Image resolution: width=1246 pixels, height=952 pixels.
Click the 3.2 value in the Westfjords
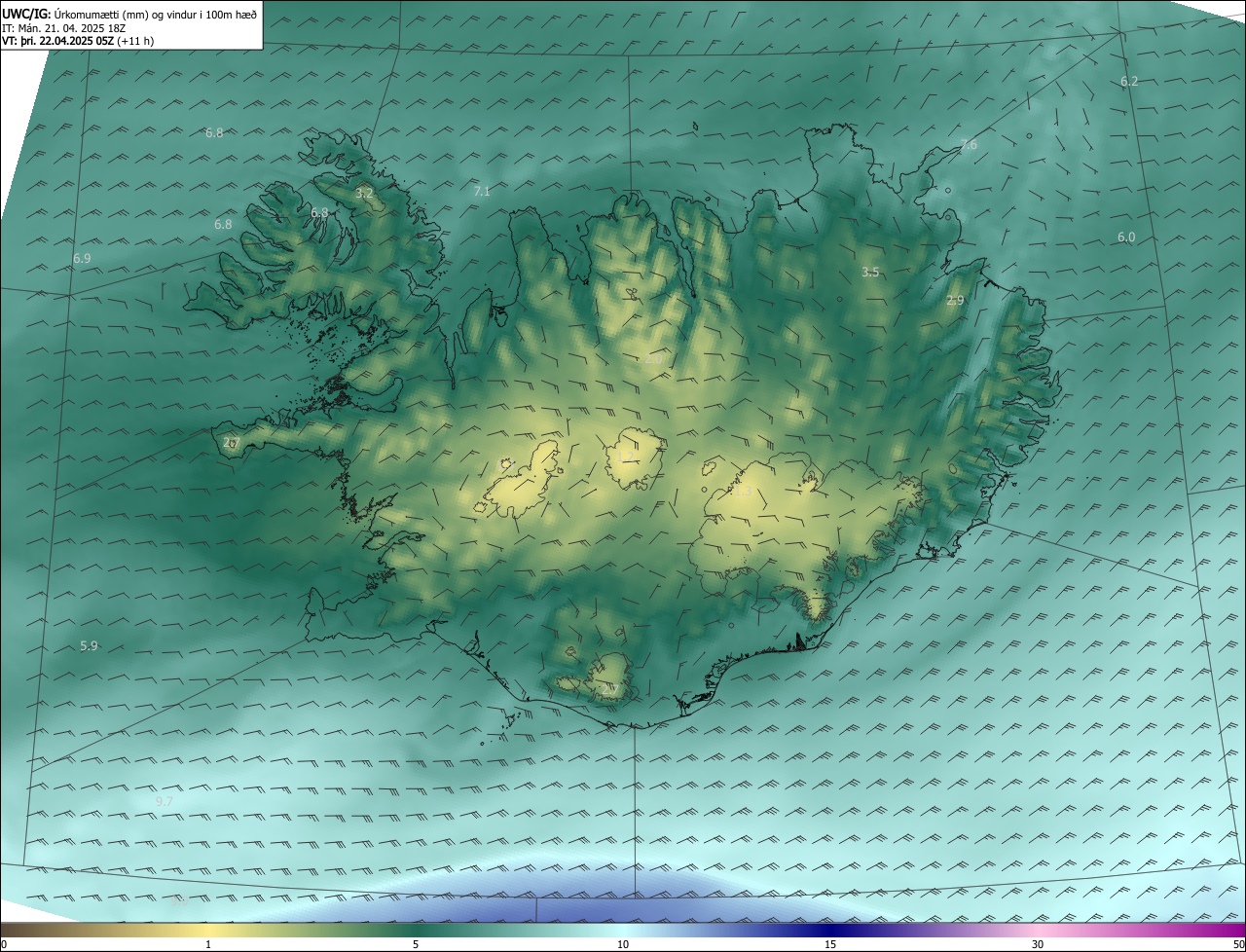[364, 194]
